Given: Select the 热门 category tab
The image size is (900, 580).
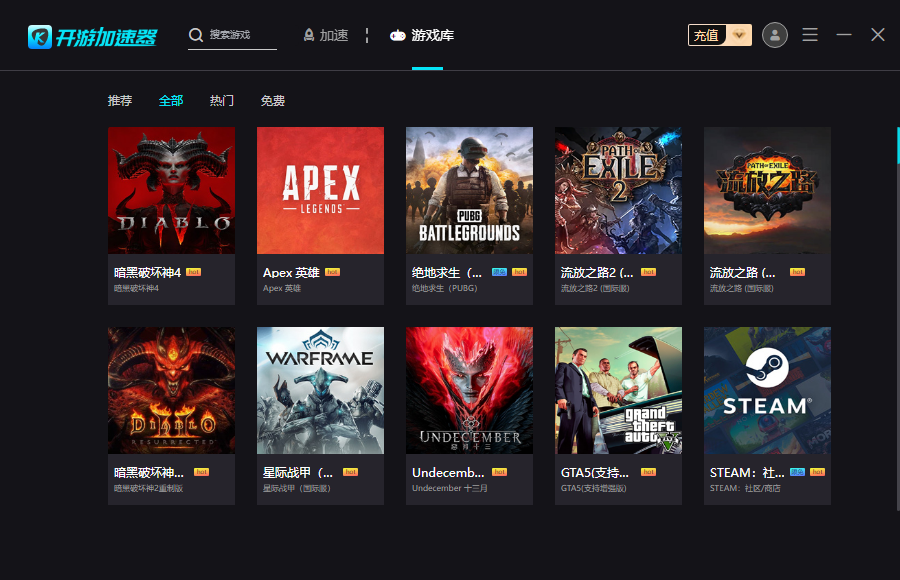Looking at the screenshot, I should click(x=222, y=101).
